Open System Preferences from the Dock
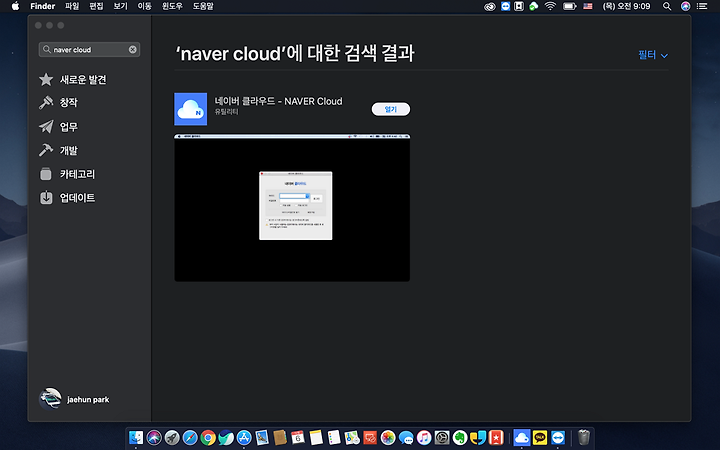Viewport: 720px width, 450px height. tap(442, 438)
